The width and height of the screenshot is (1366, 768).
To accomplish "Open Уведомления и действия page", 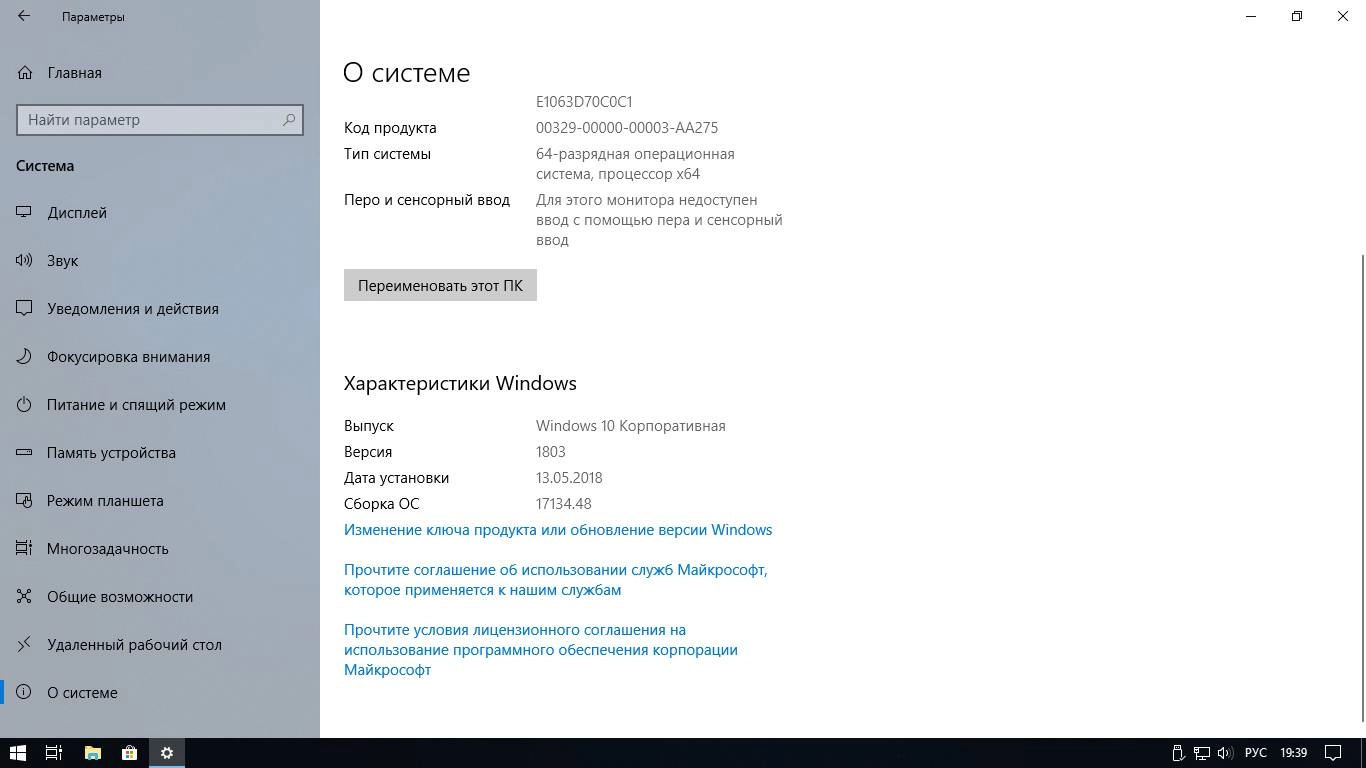I will click(160, 309).
